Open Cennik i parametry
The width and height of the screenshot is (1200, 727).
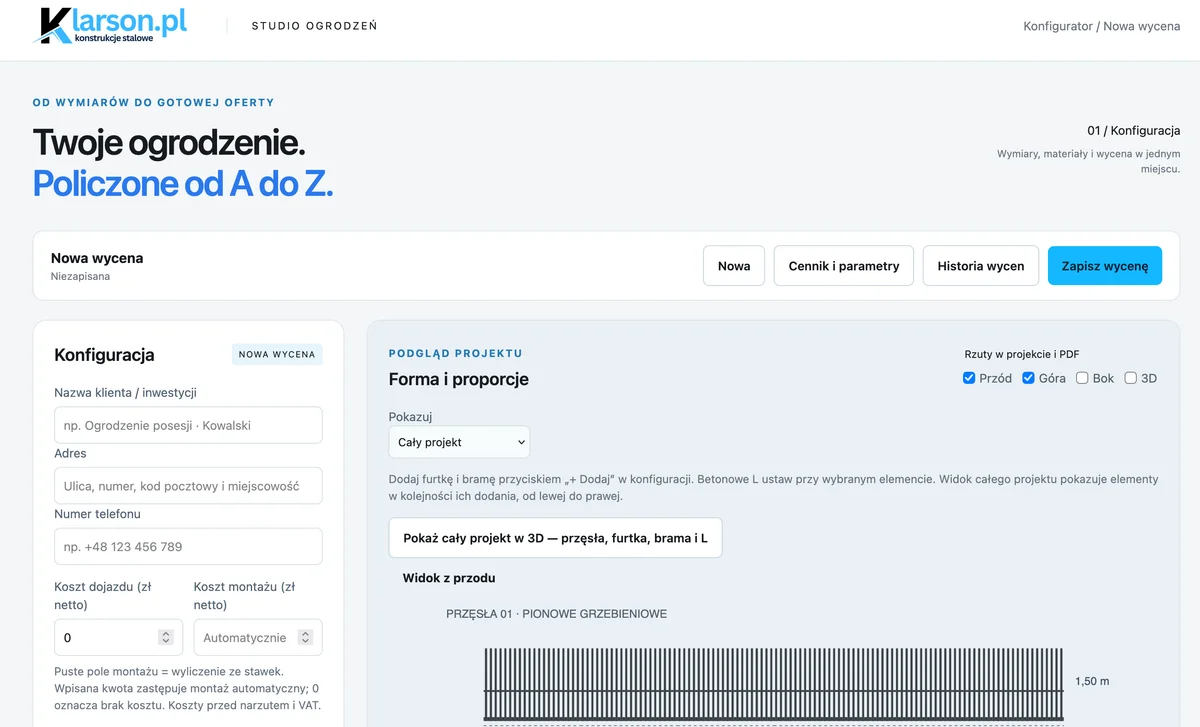point(844,266)
